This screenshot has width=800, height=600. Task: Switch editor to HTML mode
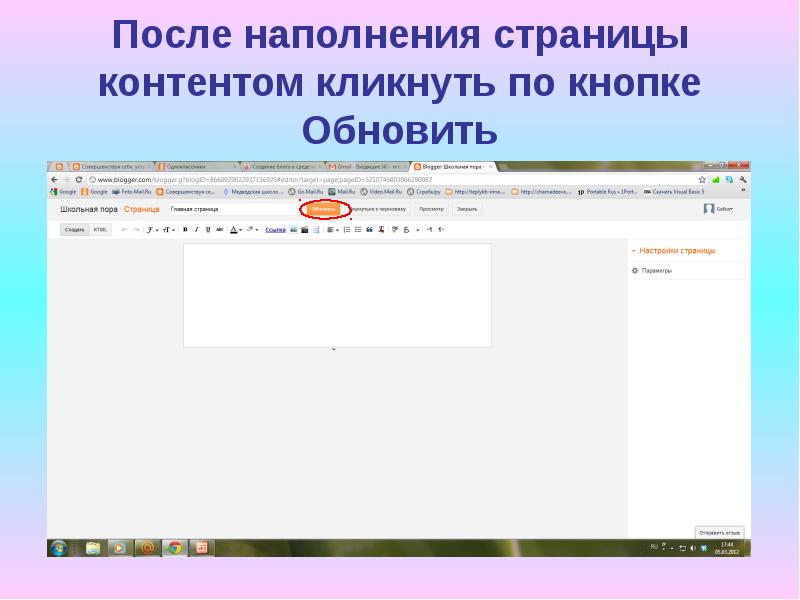(x=100, y=230)
